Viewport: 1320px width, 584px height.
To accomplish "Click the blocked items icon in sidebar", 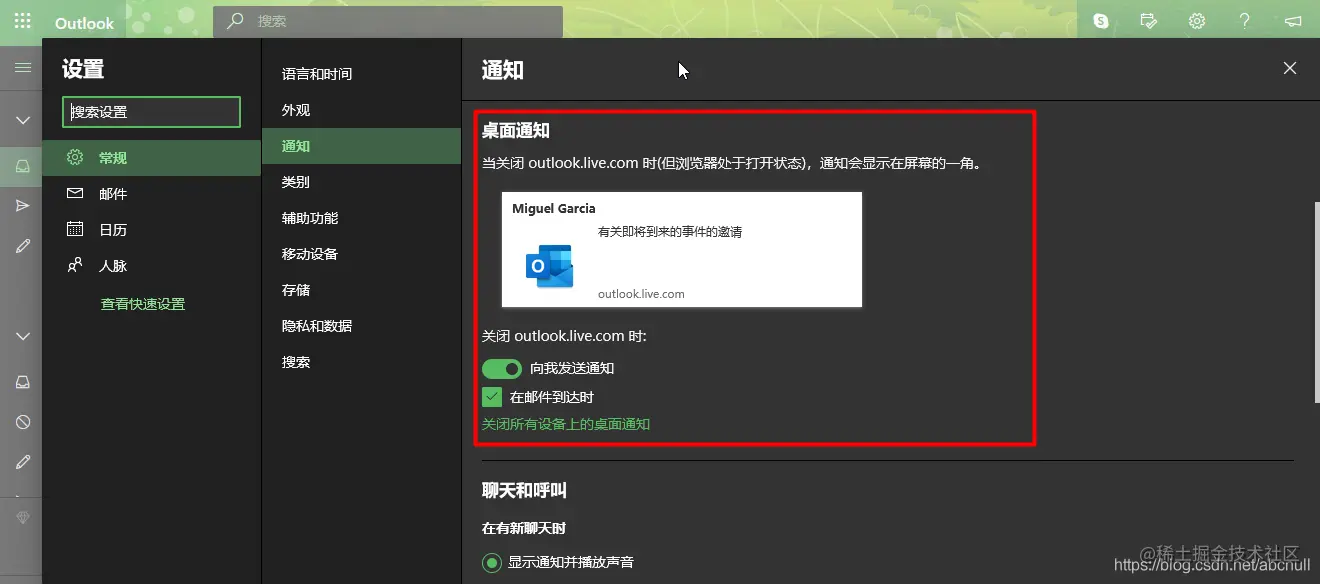I will pyautogui.click(x=22, y=421).
